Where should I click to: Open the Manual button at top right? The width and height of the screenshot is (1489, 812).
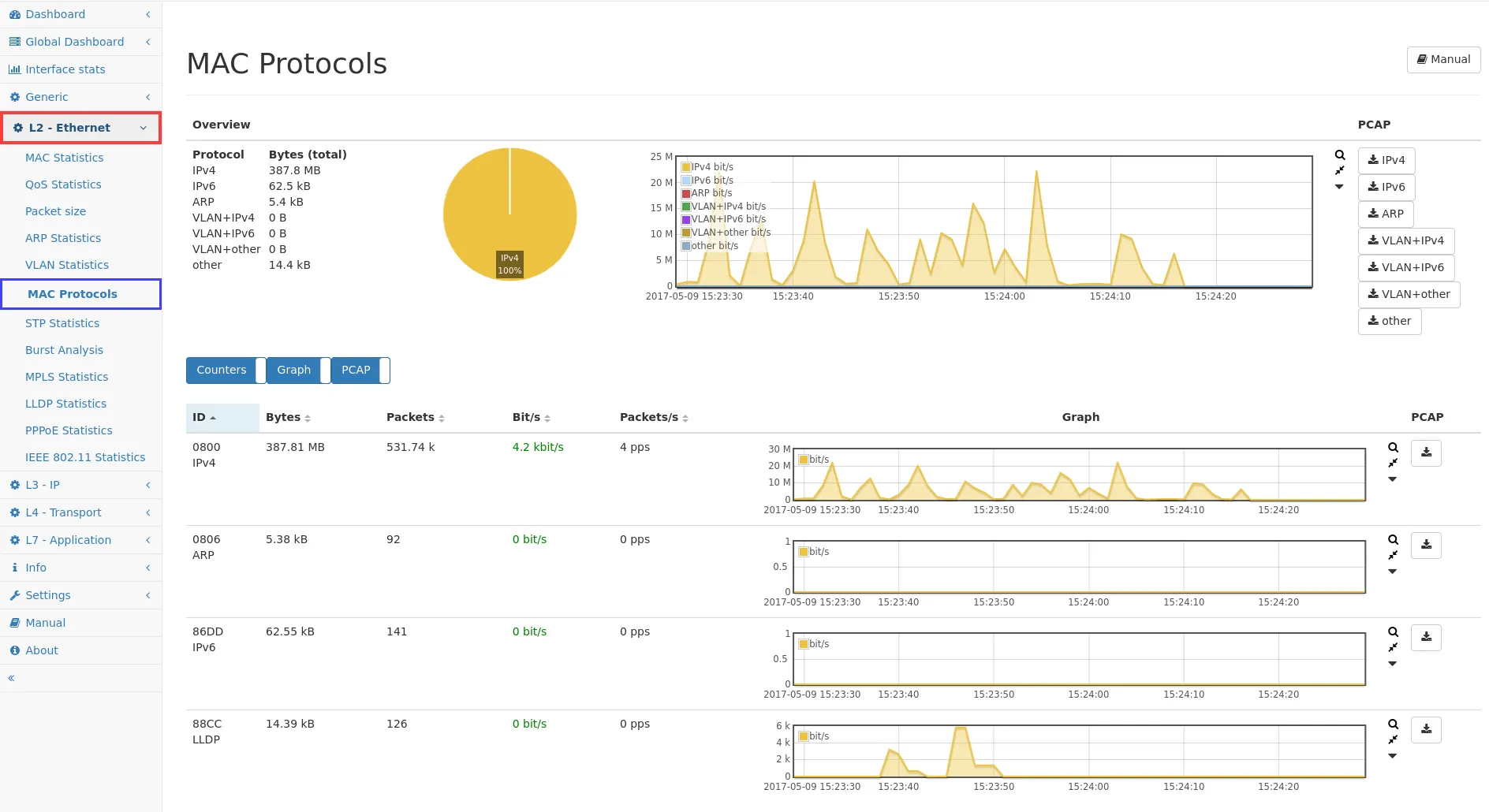pyautogui.click(x=1443, y=60)
